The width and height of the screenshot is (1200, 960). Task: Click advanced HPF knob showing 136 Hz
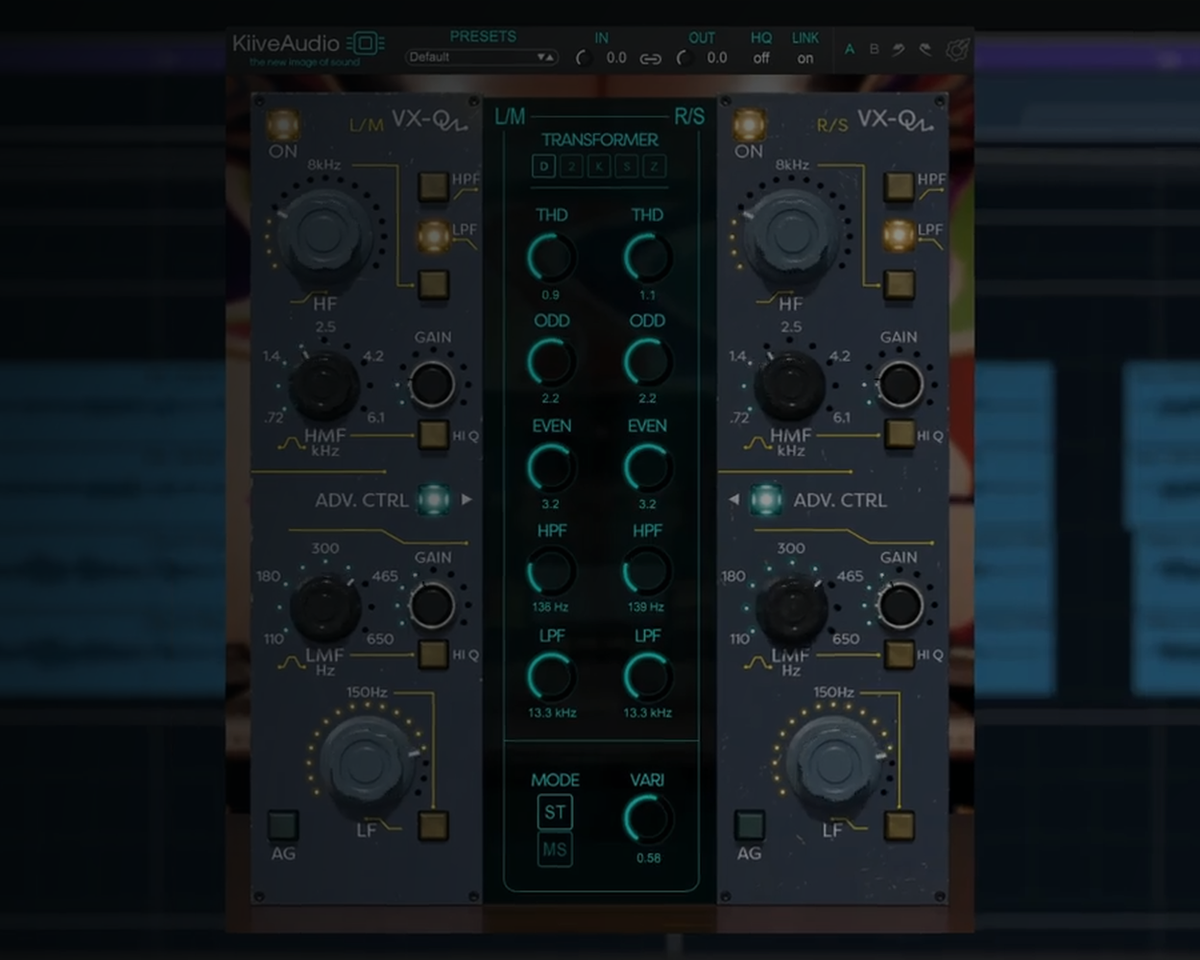[551, 572]
